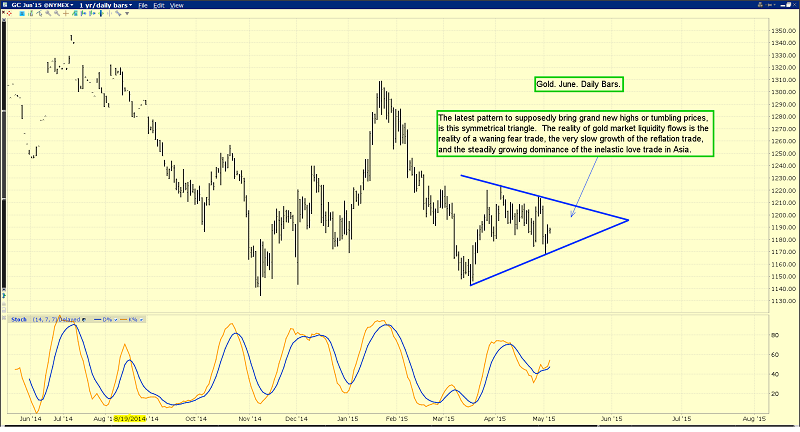Click the highlighted 8/19/2014 date label
This screenshot has height=432, width=800.
(130, 419)
